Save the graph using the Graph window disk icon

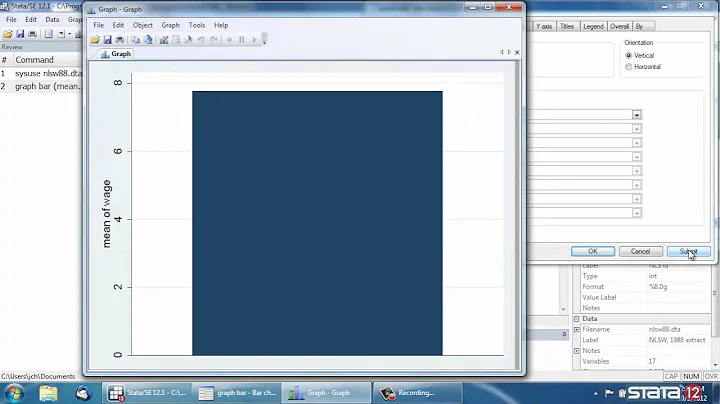coord(107,40)
